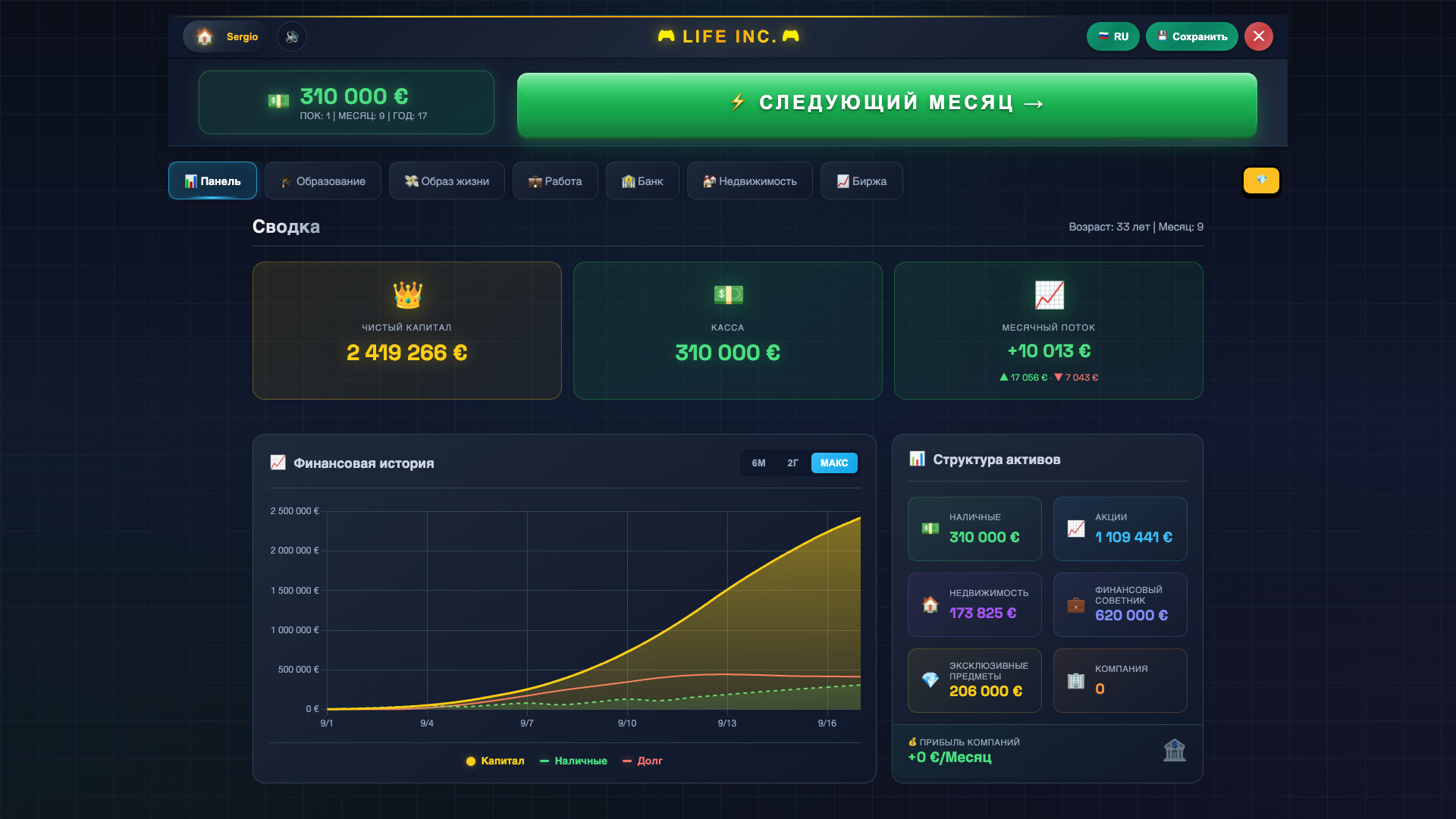Click the cash icon in Касса card
1456x819 pixels.
point(728,295)
